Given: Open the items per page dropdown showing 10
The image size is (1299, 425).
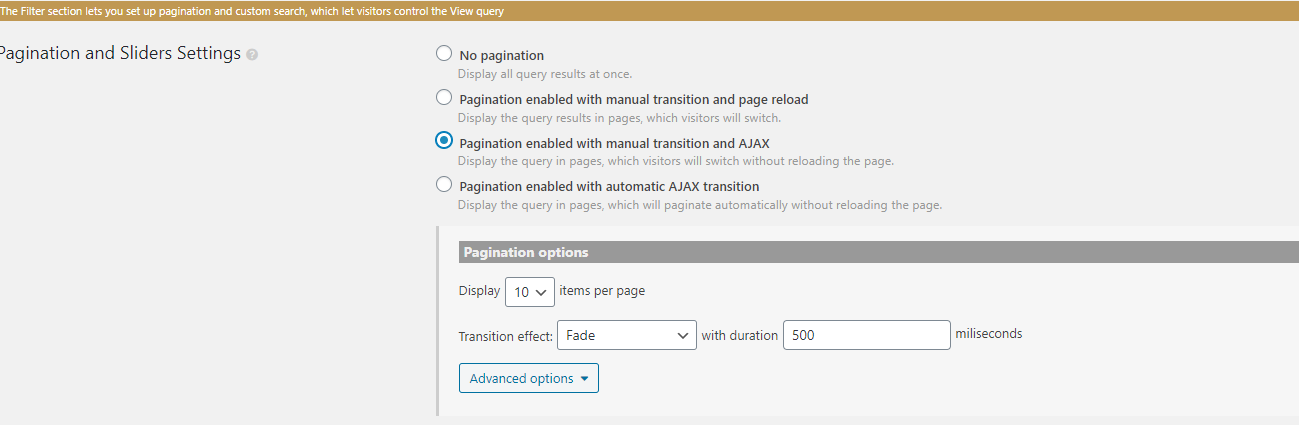Looking at the screenshot, I should (x=530, y=292).
